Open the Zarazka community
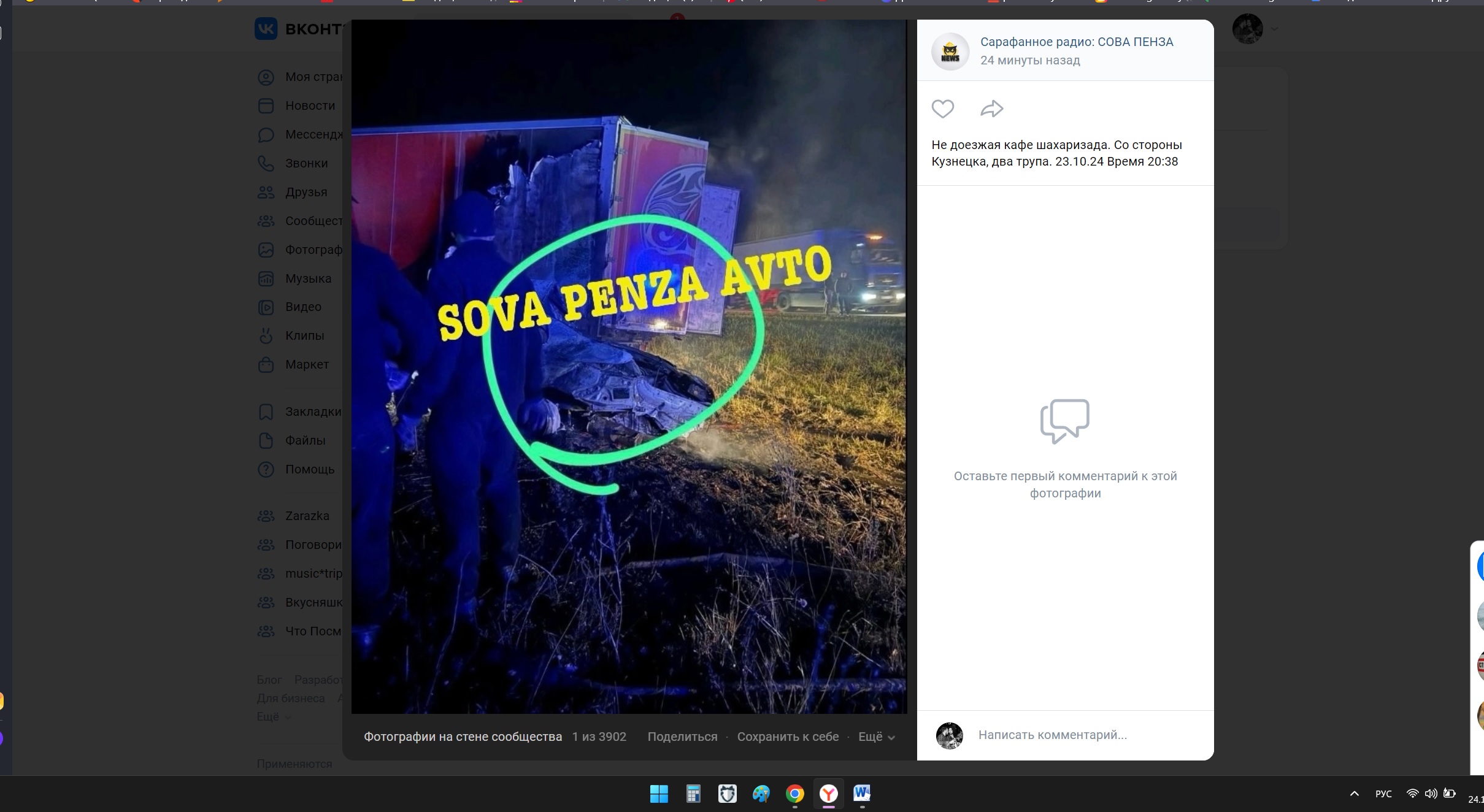 point(307,516)
